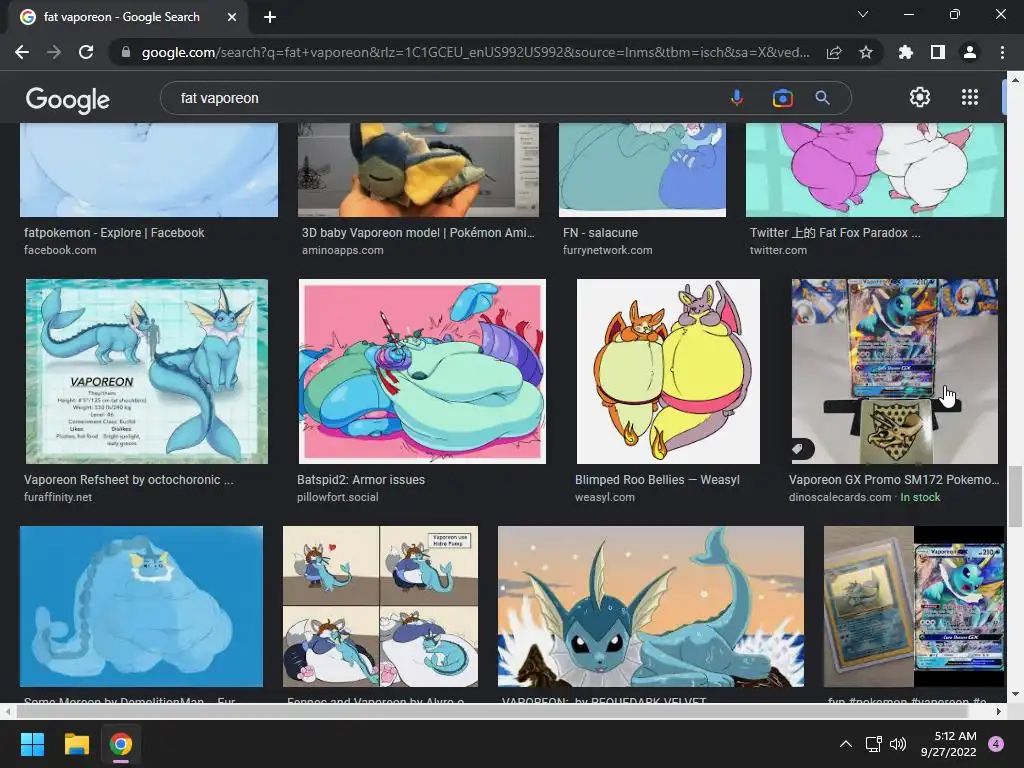The width and height of the screenshot is (1024, 768).
Task: Open the notification badge showing 4
Action: [x=996, y=744]
